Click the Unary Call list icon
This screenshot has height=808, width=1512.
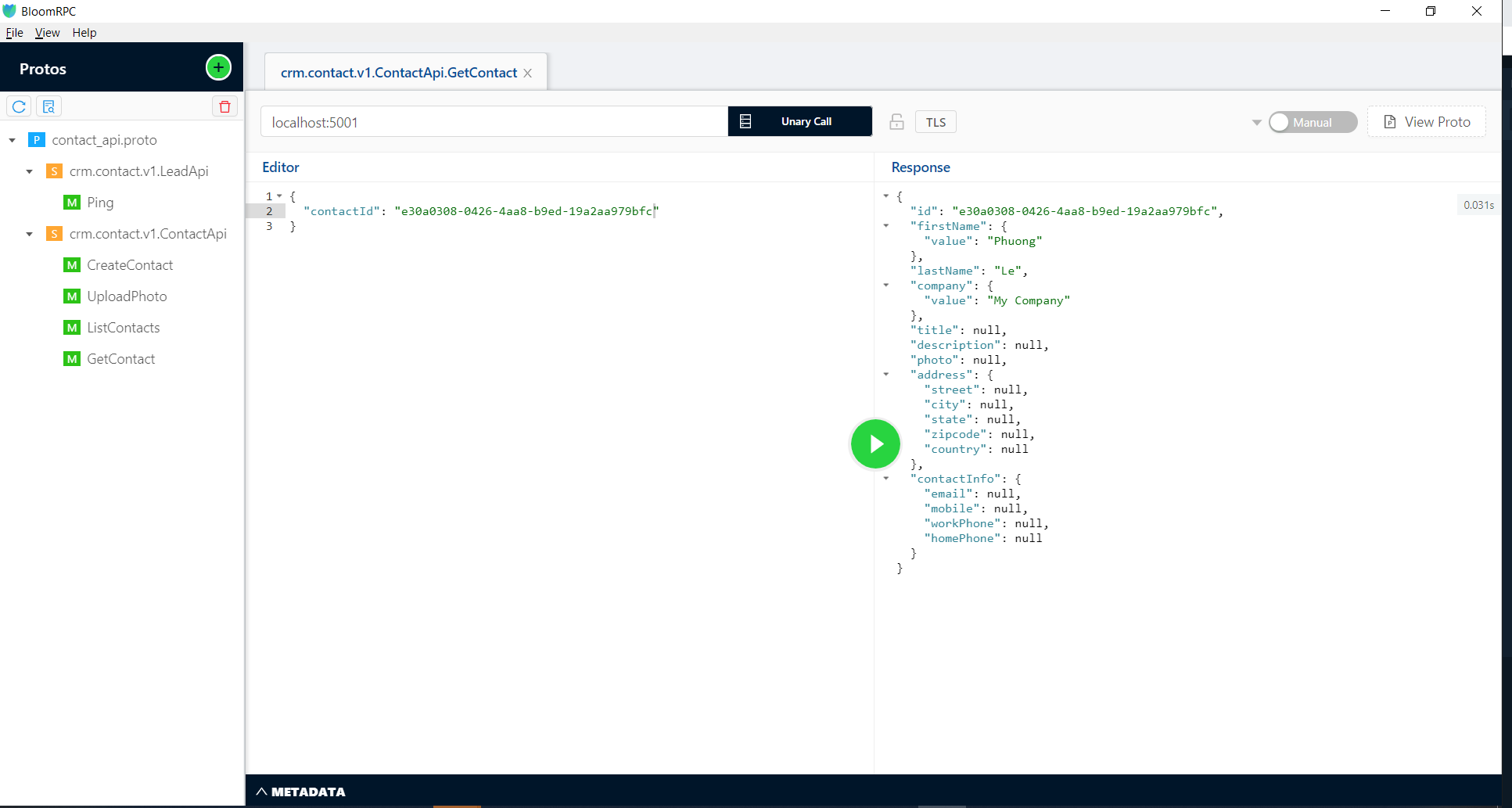tap(745, 121)
